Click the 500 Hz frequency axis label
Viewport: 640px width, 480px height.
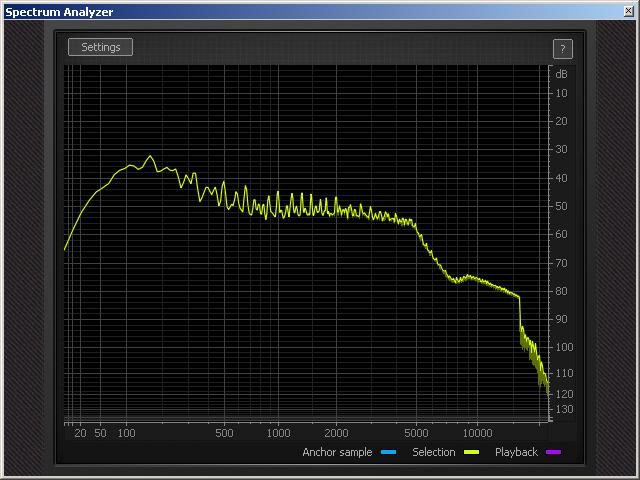[224, 433]
